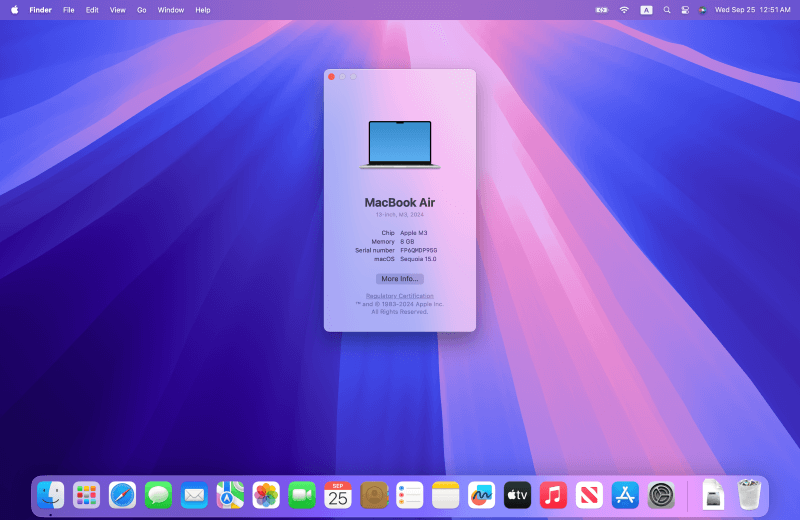Launch Maps from the Dock
Screen dimensions: 800x520
(230, 495)
